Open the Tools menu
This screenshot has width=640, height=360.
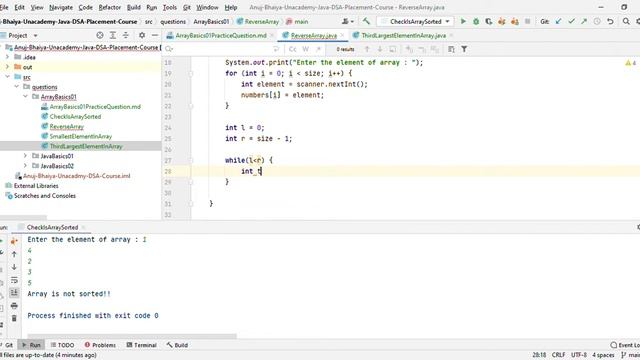(169, 7)
